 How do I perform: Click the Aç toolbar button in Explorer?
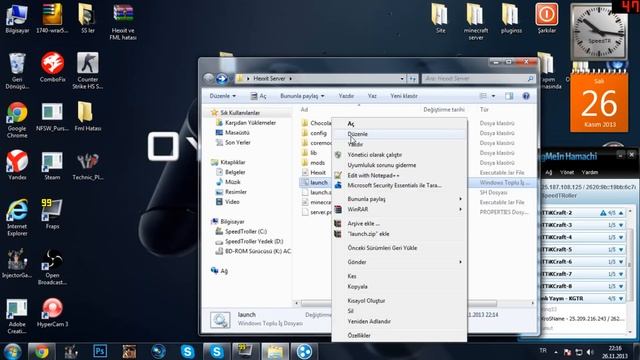coord(258,96)
